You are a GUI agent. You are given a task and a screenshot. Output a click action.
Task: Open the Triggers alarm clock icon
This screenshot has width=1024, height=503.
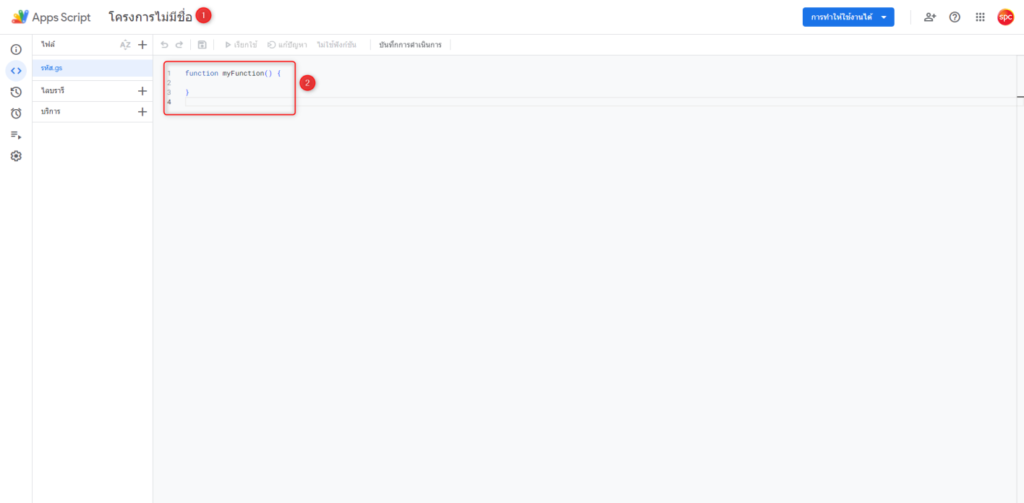tap(16, 113)
